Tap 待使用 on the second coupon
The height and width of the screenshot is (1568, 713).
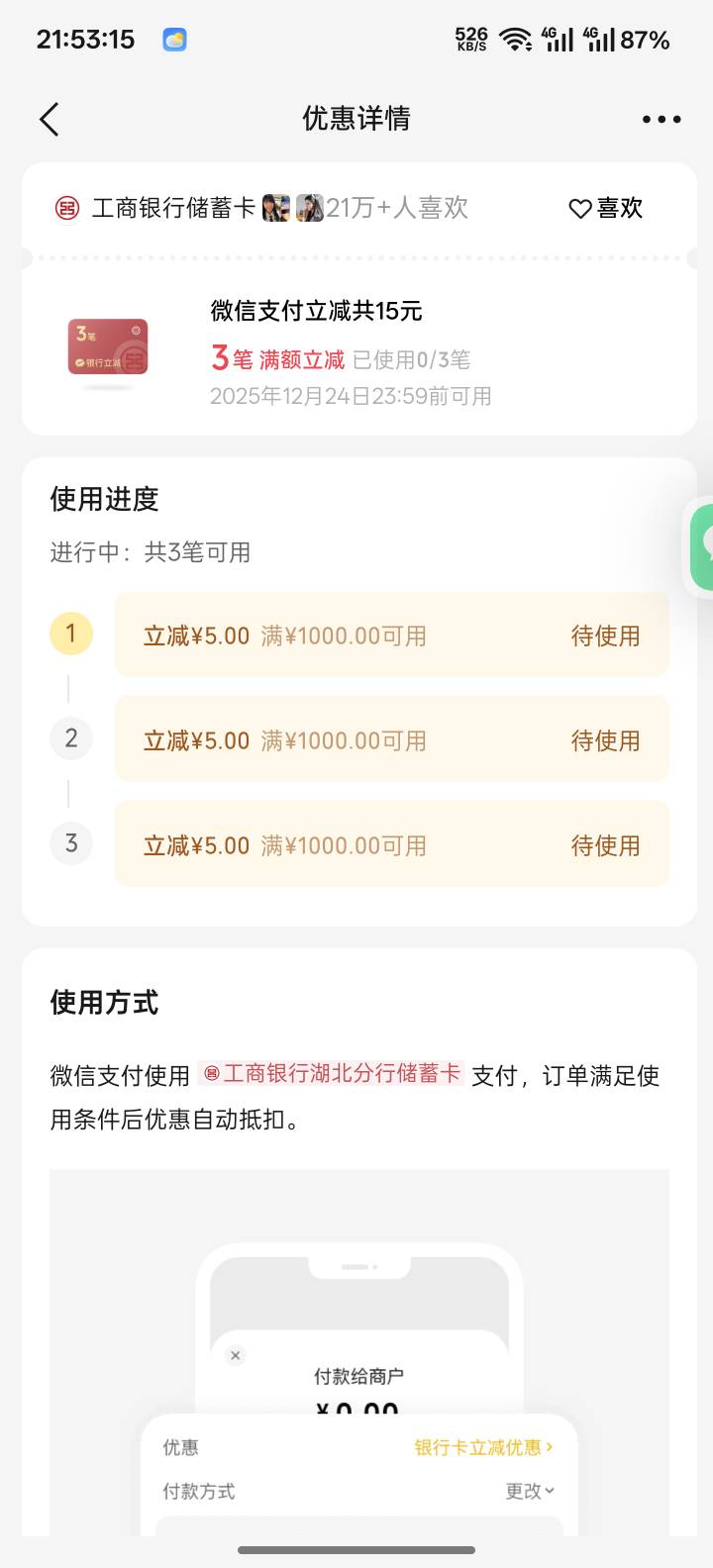coord(605,740)
